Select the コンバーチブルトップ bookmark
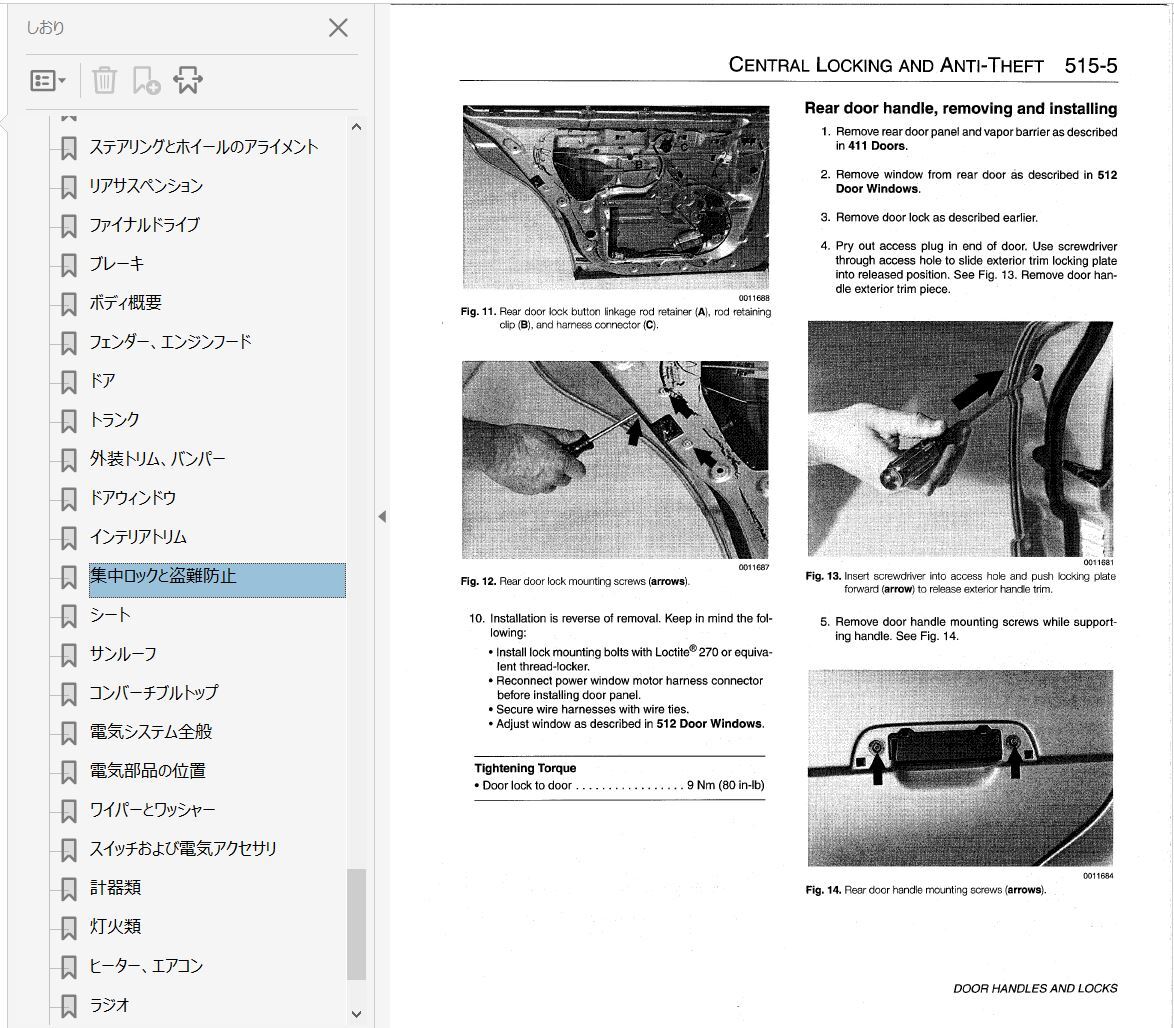The image size is (1174, 1028). pyautogui.click(x=153, y=693)
